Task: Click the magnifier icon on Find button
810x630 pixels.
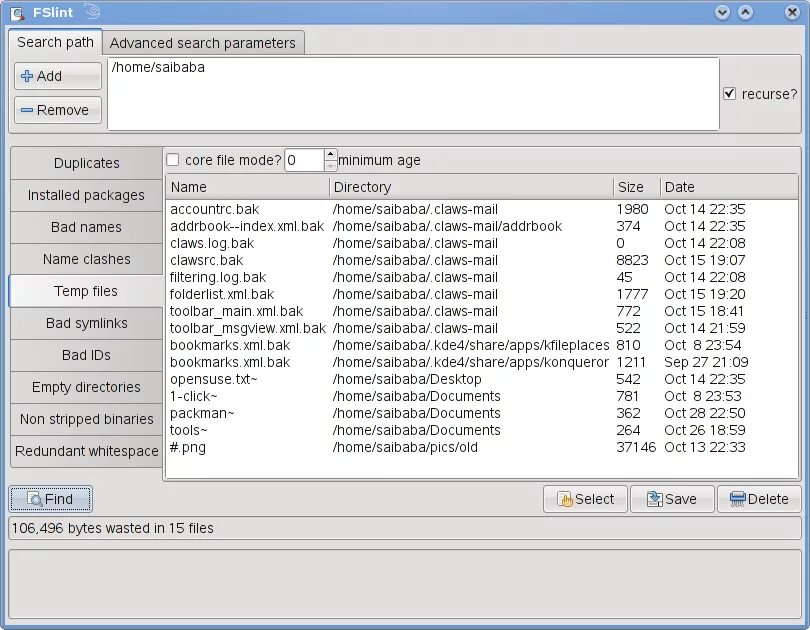Action: pos(35,499)
